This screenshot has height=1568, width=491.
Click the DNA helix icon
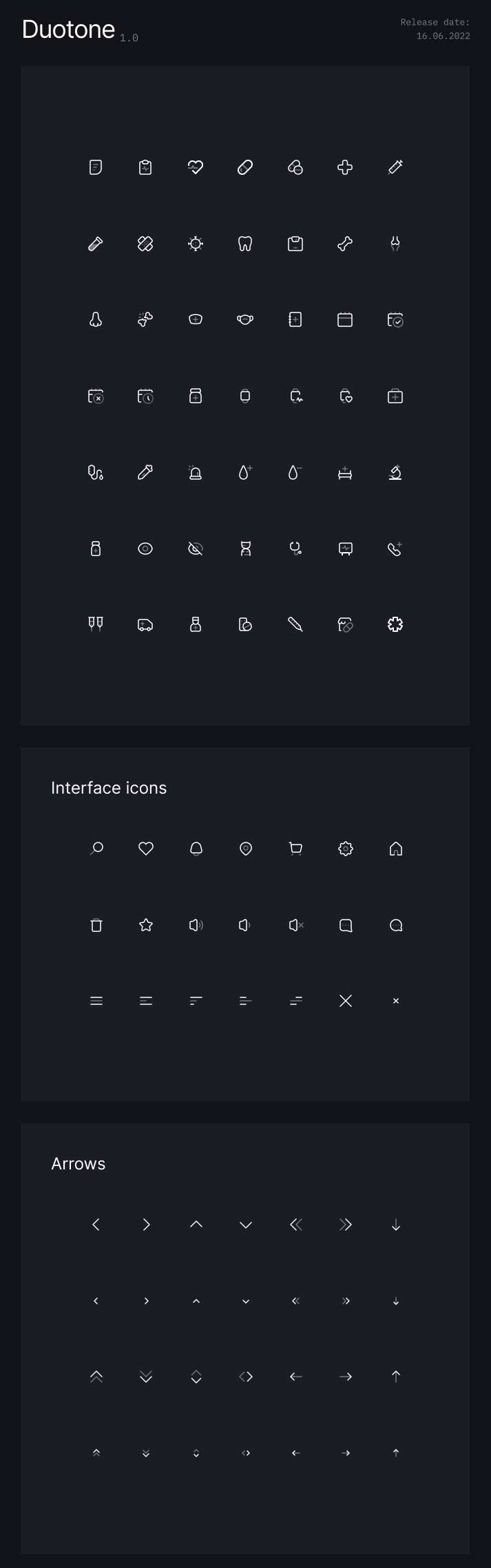coord(245,549)
